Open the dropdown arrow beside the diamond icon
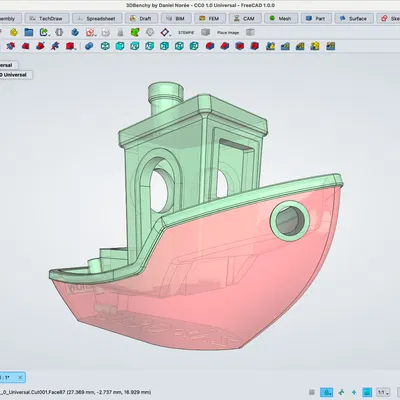The height and width of the screenshot is (400, 400). (170, 34)
